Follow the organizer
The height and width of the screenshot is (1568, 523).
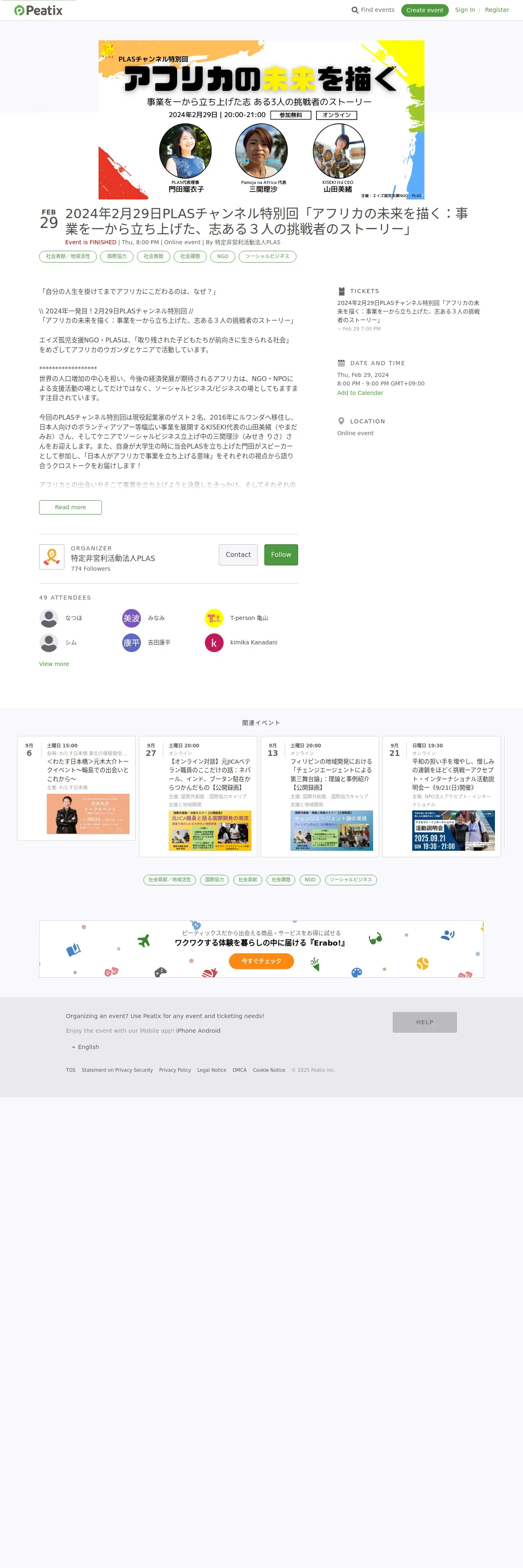coord(281,554)
